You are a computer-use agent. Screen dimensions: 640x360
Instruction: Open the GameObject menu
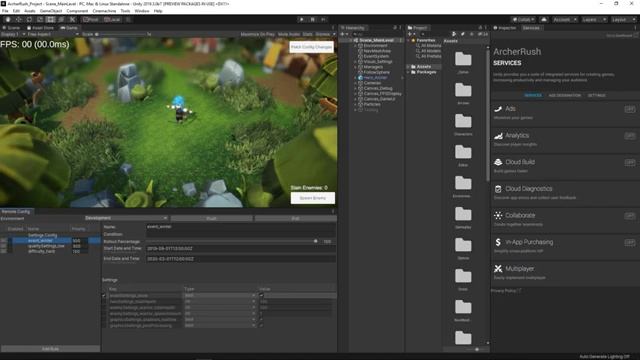pyautogui.click(x=51, y=11)
